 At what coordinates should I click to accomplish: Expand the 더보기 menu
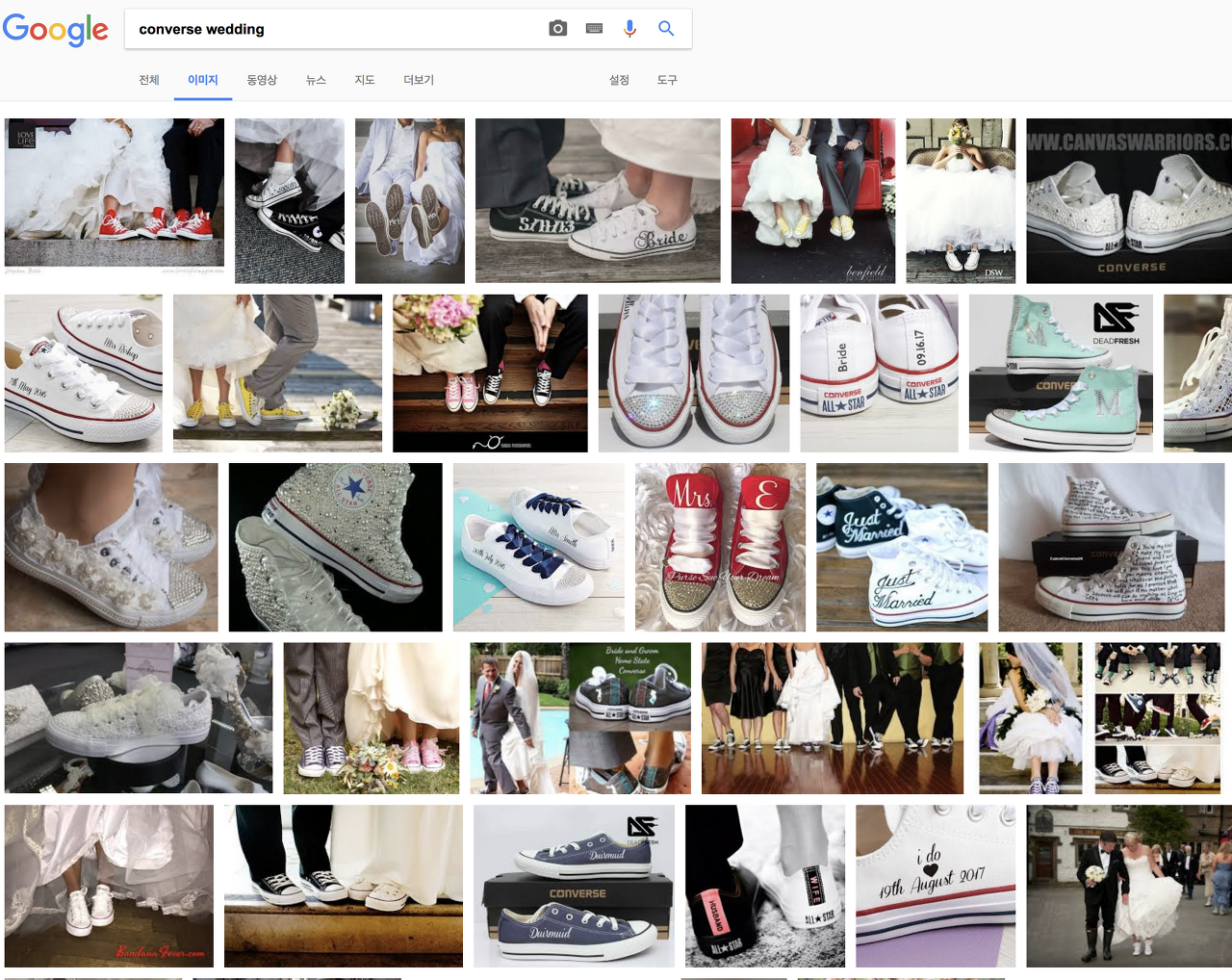point(419,80)
